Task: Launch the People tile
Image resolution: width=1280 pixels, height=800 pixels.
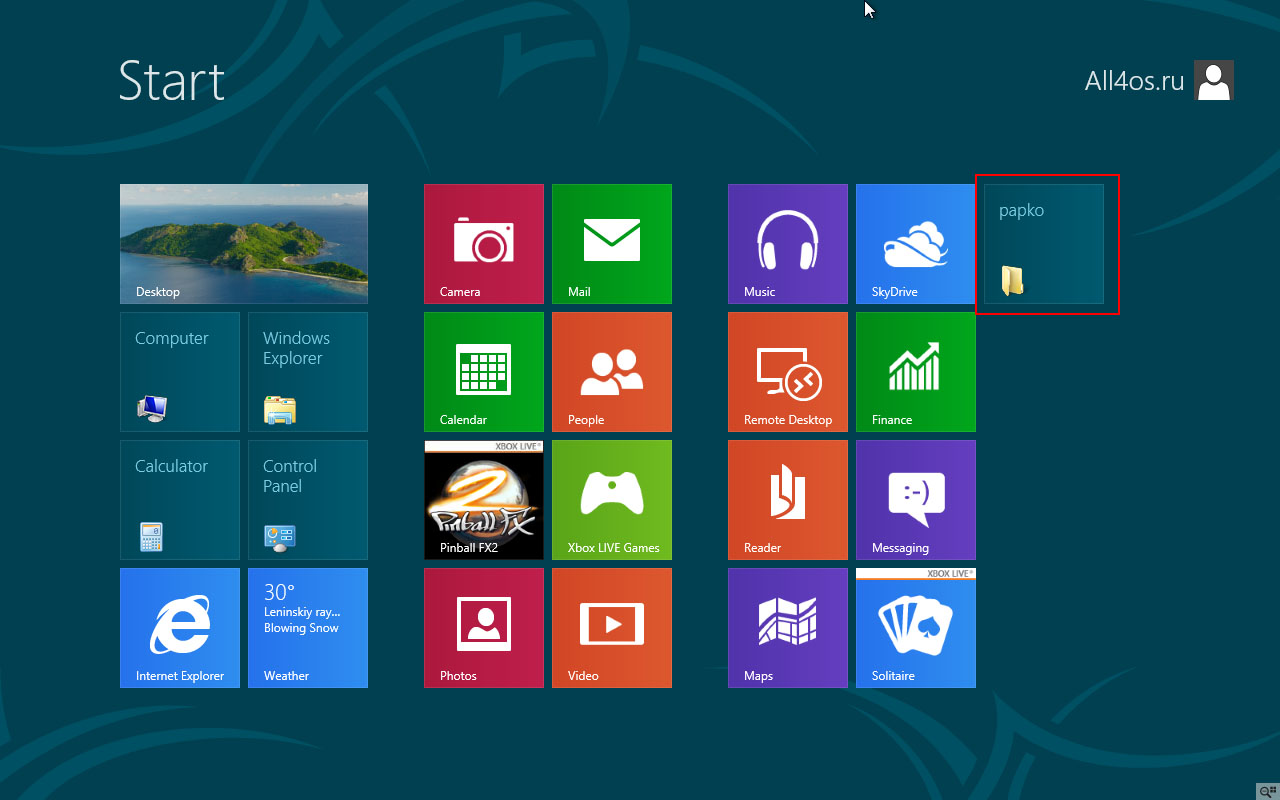Action: pyautogui.click(x=612, y=372)
